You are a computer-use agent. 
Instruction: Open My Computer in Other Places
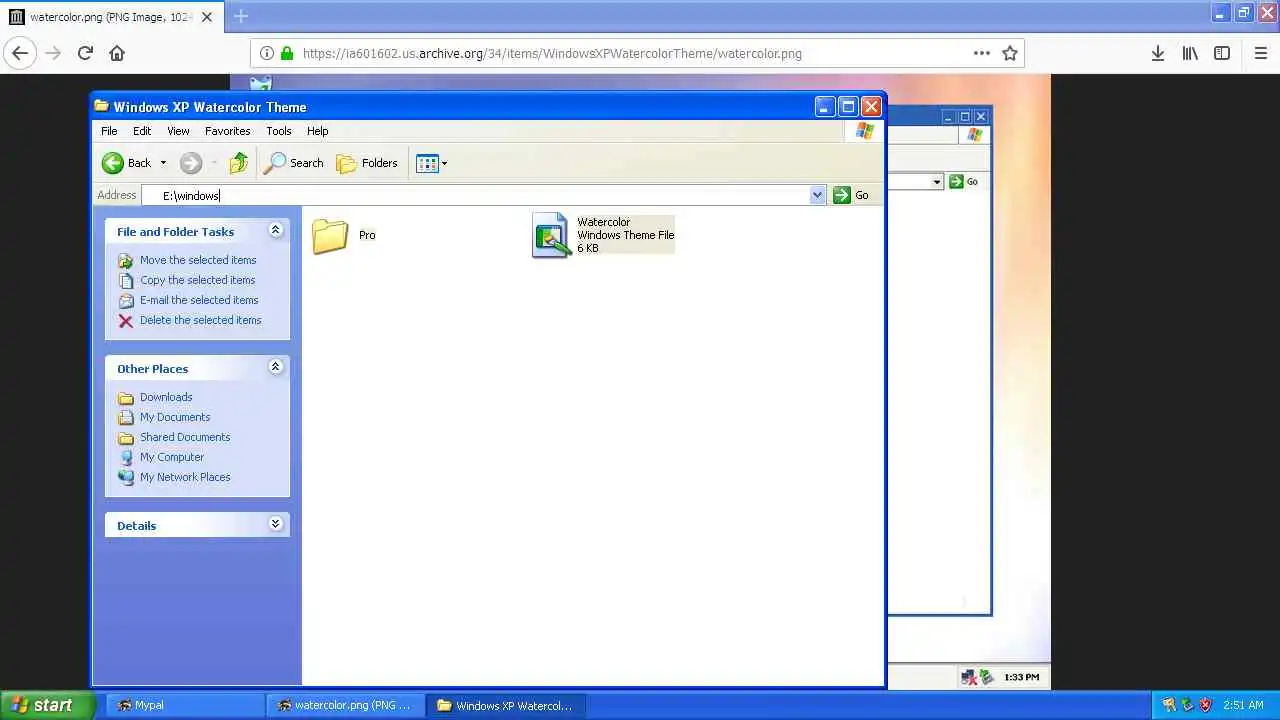pyautogui.click(x=172, y=457)
